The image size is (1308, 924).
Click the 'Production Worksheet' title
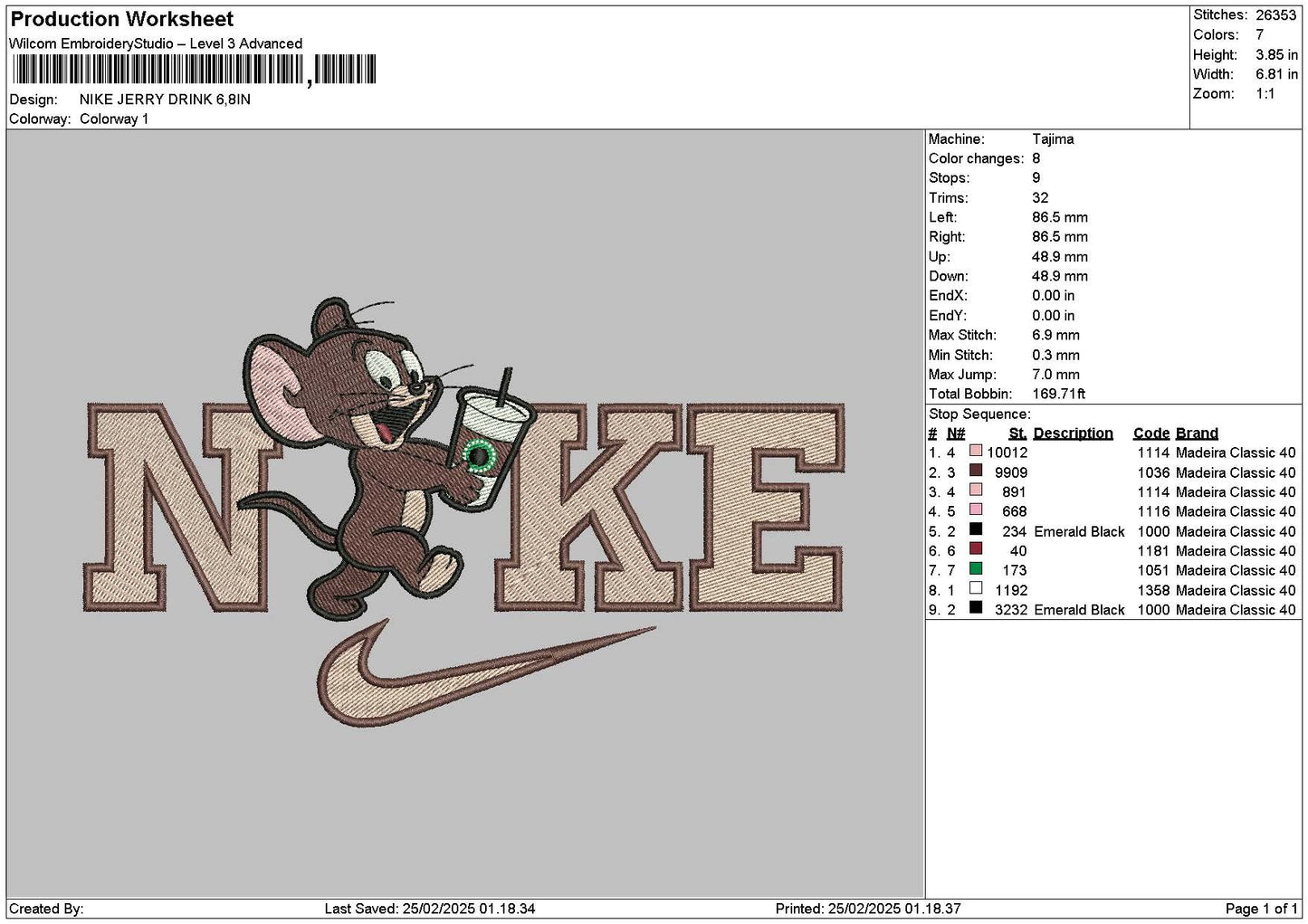pyautogui.click(x=121, y=19)
